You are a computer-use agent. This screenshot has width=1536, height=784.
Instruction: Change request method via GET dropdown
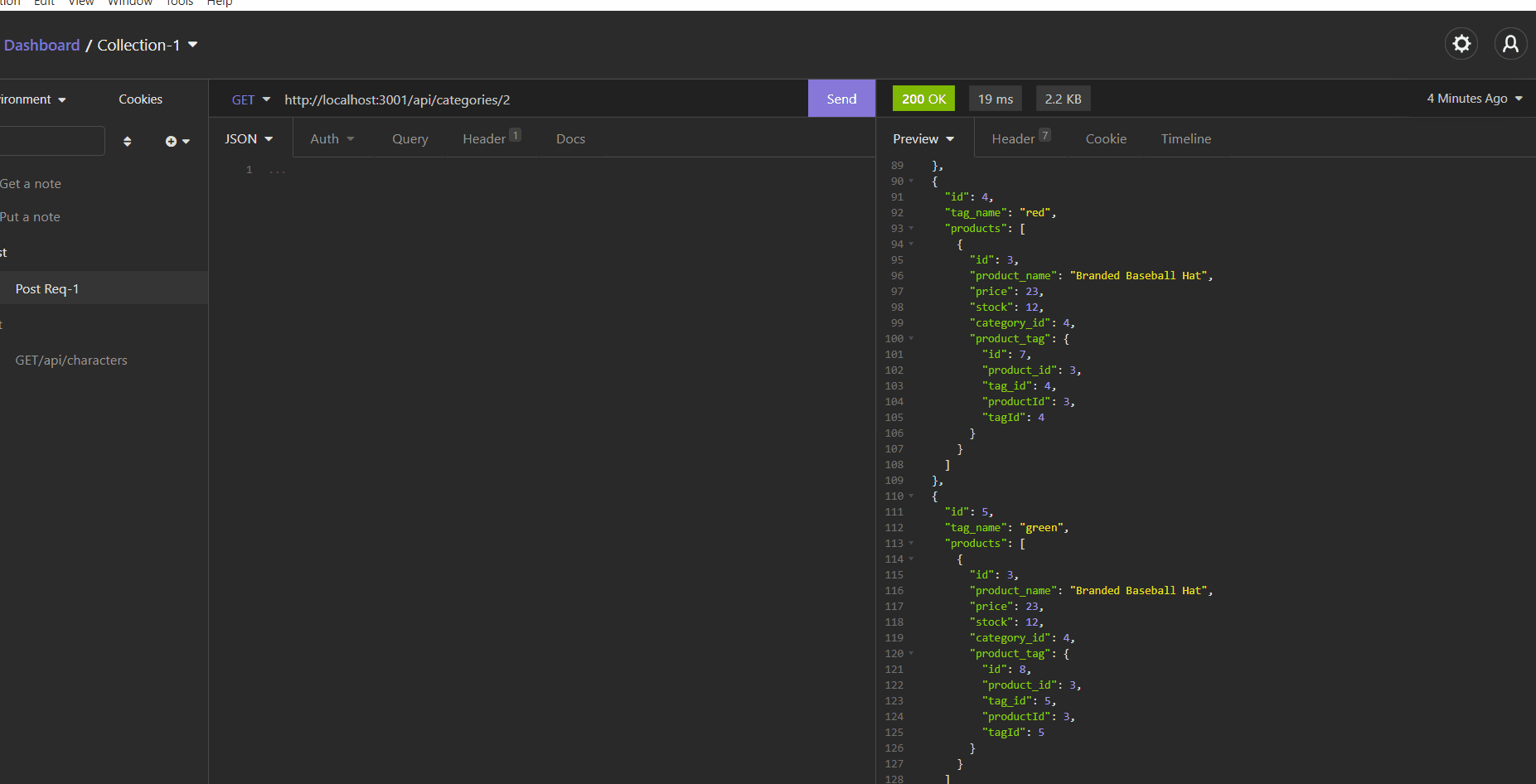coord(250,99)
